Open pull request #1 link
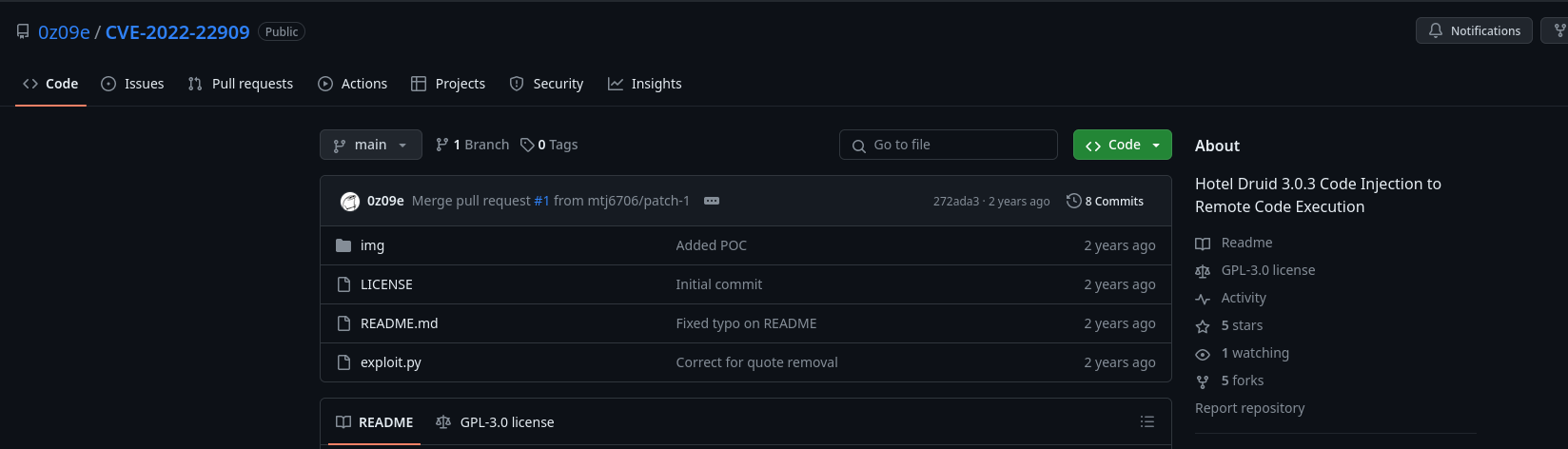The height and width of the screenshot is (449, 1568). 541,201
